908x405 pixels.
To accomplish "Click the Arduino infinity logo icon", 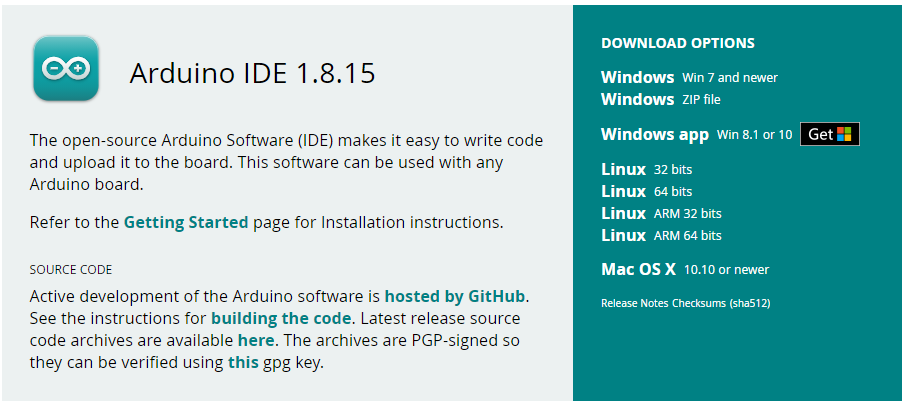I will tap(66, 68).
